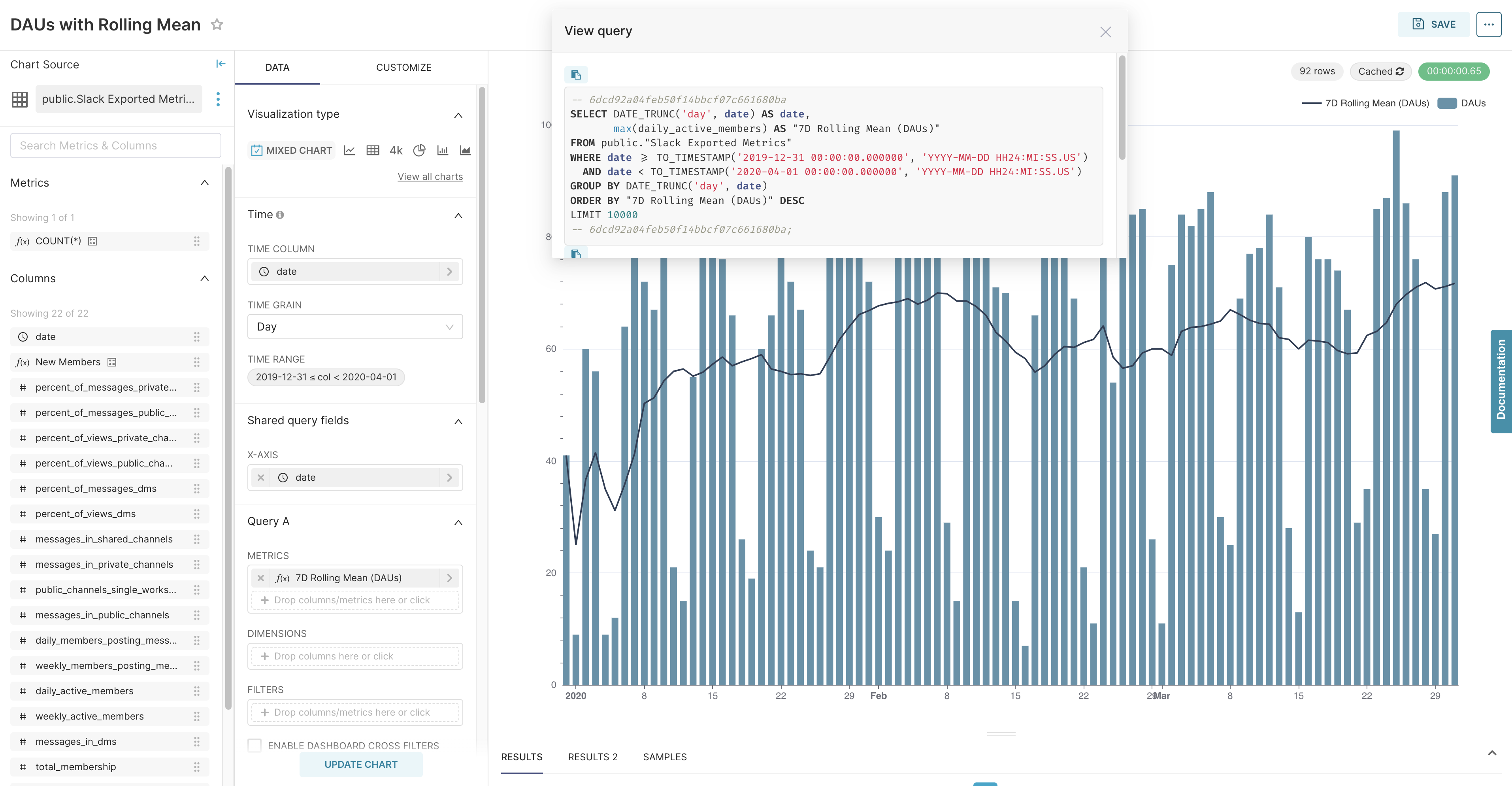Collapse the Metrics section
This screenshot has height=786, width=1512.
204,183
